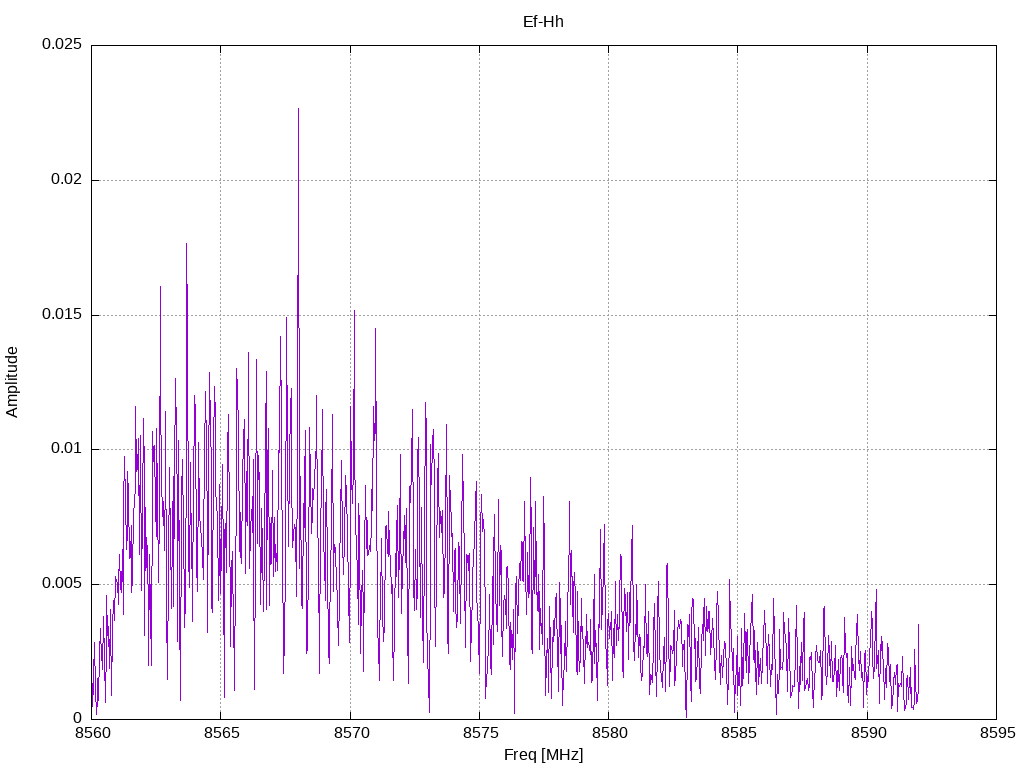Viewport: 1024px width, 768px height.
Task: Click the 8595 x-axis tick label
Action: 997,733
